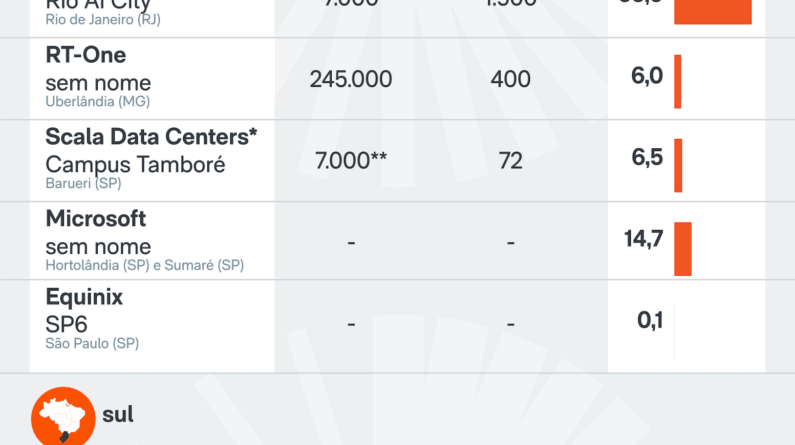This screenshot has width=795, height=445.
Task: Select the 6,5 investment figure
Action: tap(647, 158)
